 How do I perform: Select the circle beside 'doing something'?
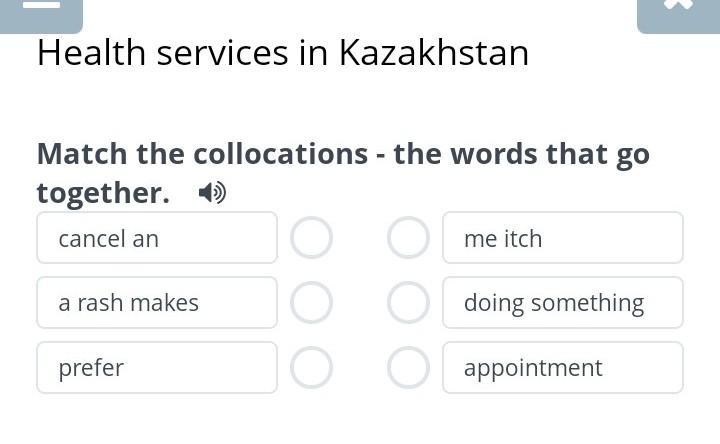[408, 303]
